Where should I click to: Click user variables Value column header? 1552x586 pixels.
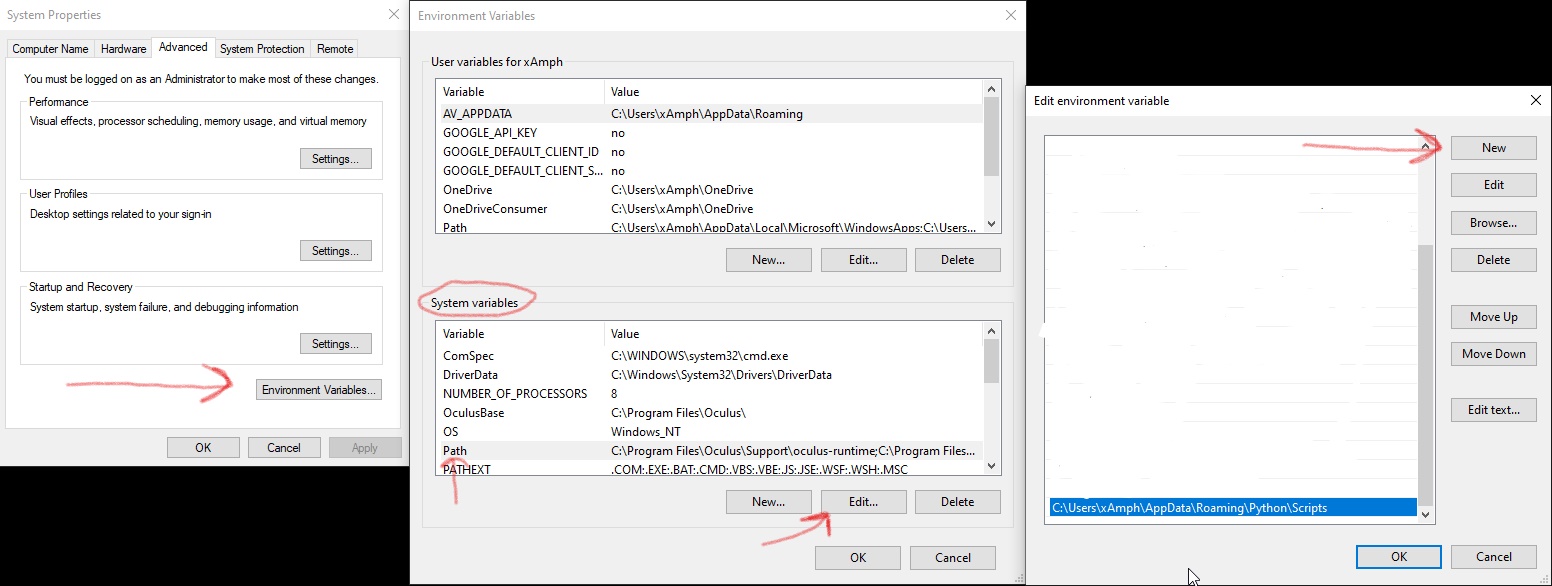click(794, 92)
